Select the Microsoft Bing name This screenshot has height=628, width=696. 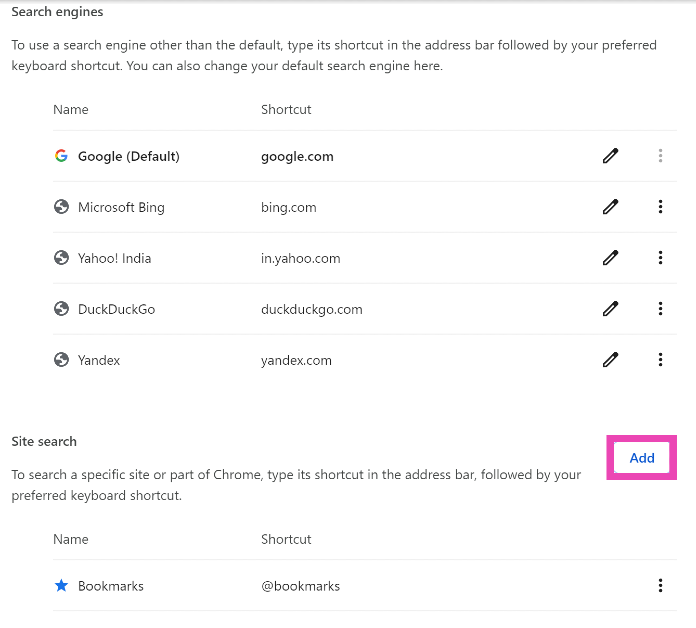click(121, 207)
